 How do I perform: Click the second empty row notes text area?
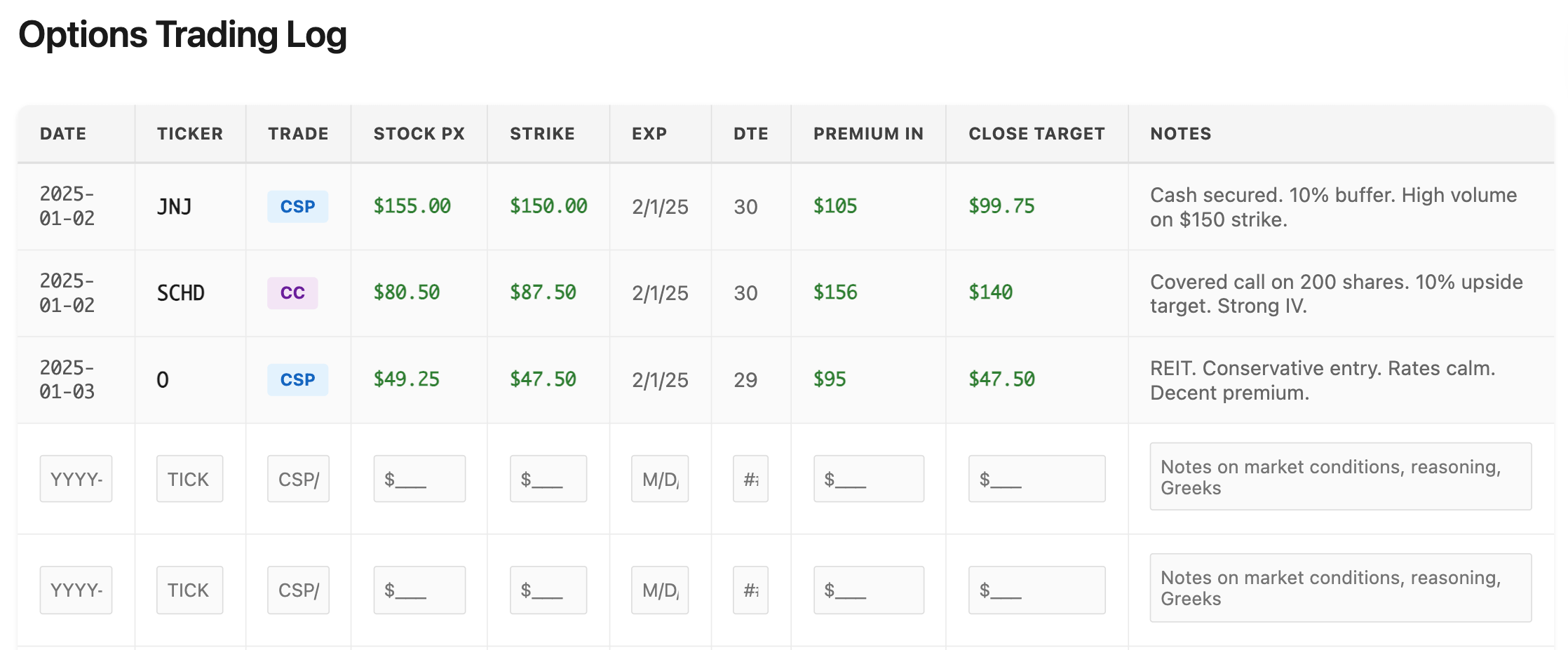[1341, 588]
